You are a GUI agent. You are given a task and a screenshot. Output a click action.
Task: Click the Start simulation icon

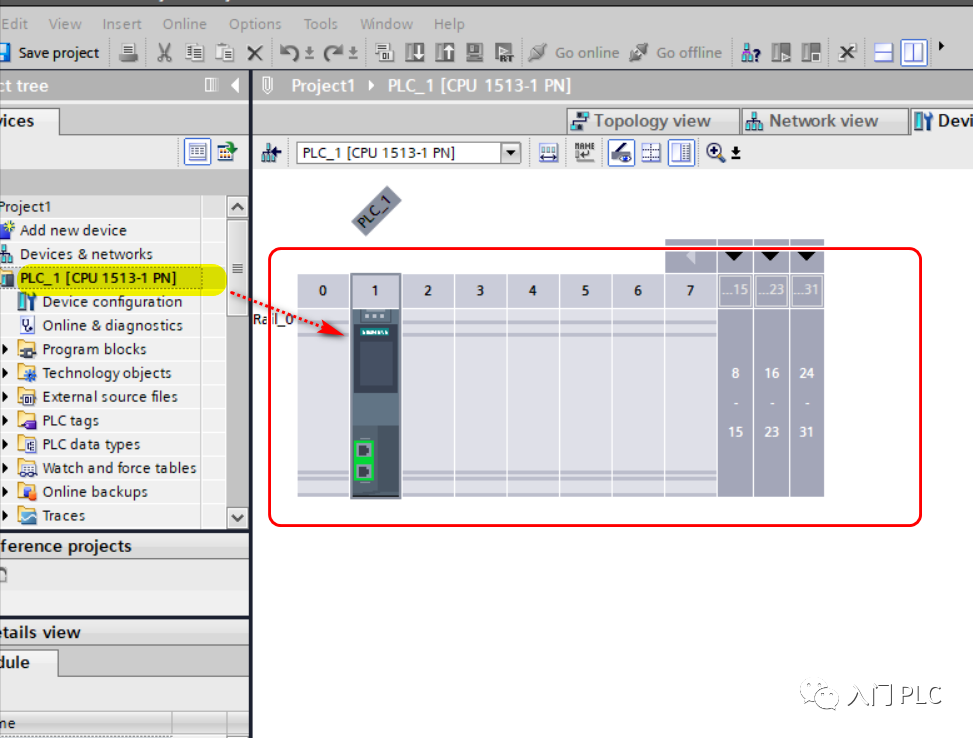[x=475, y=53]
